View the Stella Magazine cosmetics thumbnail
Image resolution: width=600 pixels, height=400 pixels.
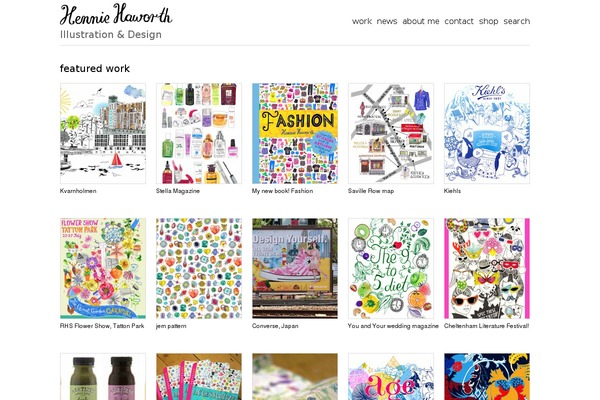[x=199, y=134]
